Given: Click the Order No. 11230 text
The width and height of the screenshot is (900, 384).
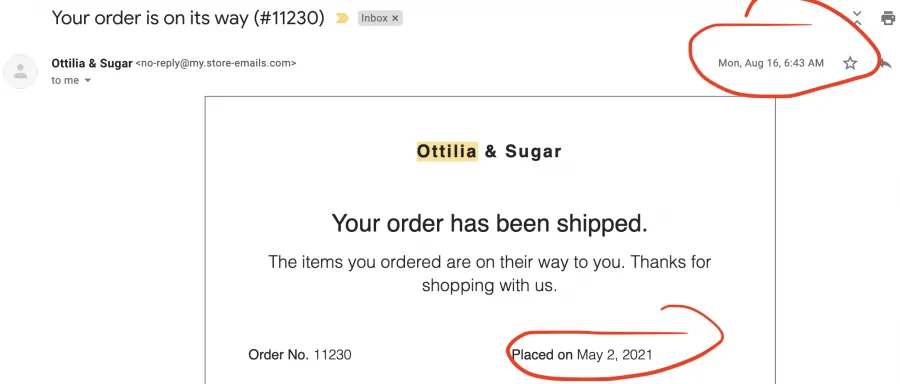Looking at the screenshot, I should [300, 355].
